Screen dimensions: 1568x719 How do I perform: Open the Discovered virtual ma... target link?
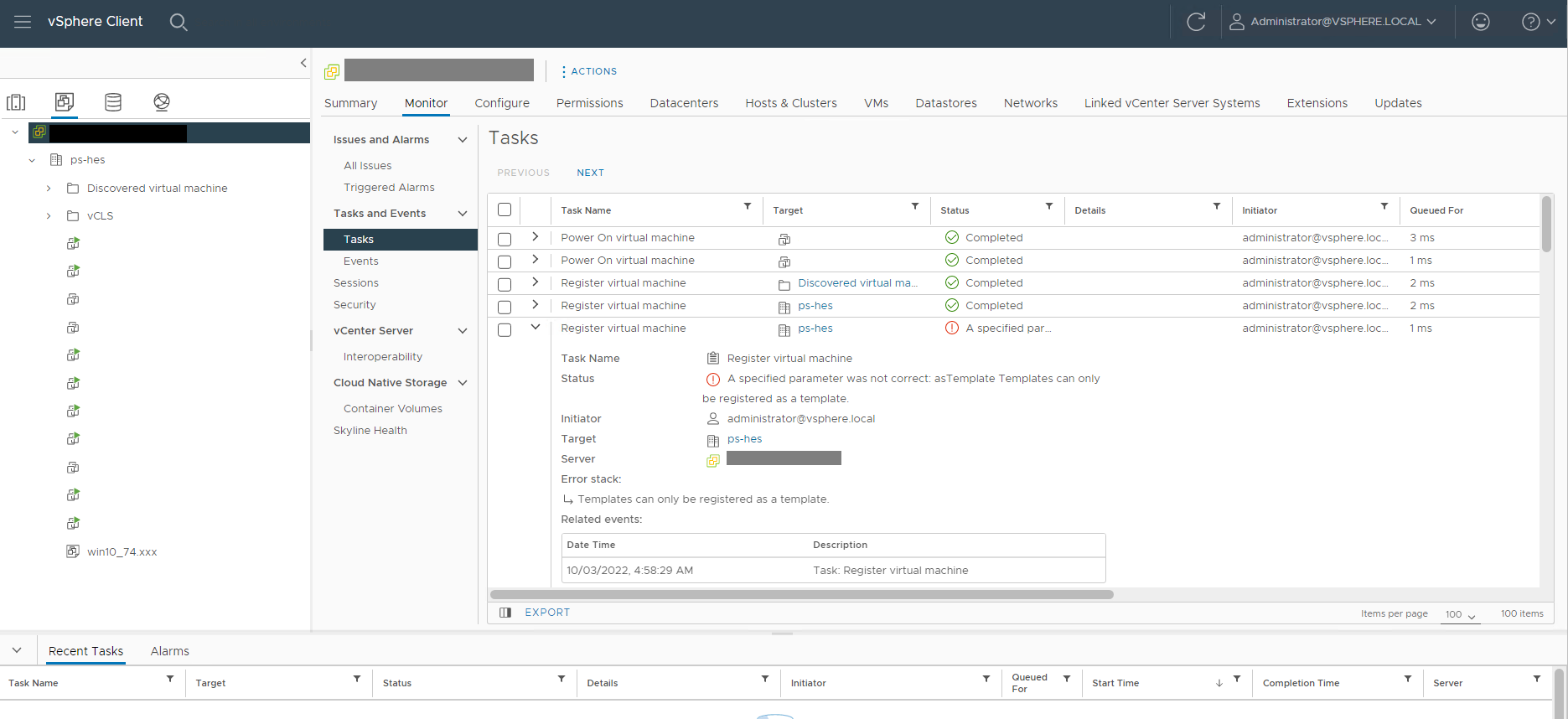(x=857, y=283)
